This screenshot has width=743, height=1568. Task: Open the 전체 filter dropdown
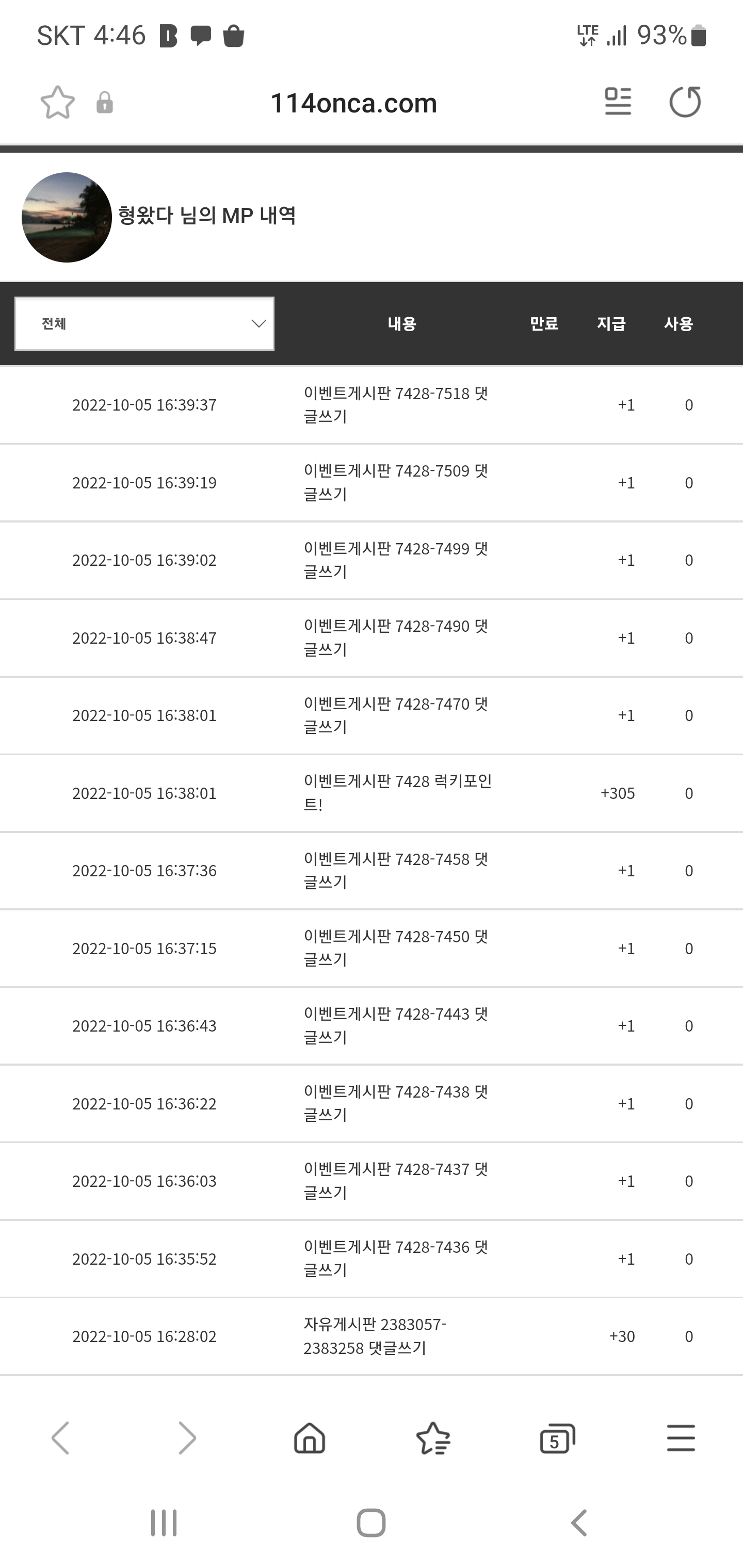pyautogui.click(x=144, y=323)
